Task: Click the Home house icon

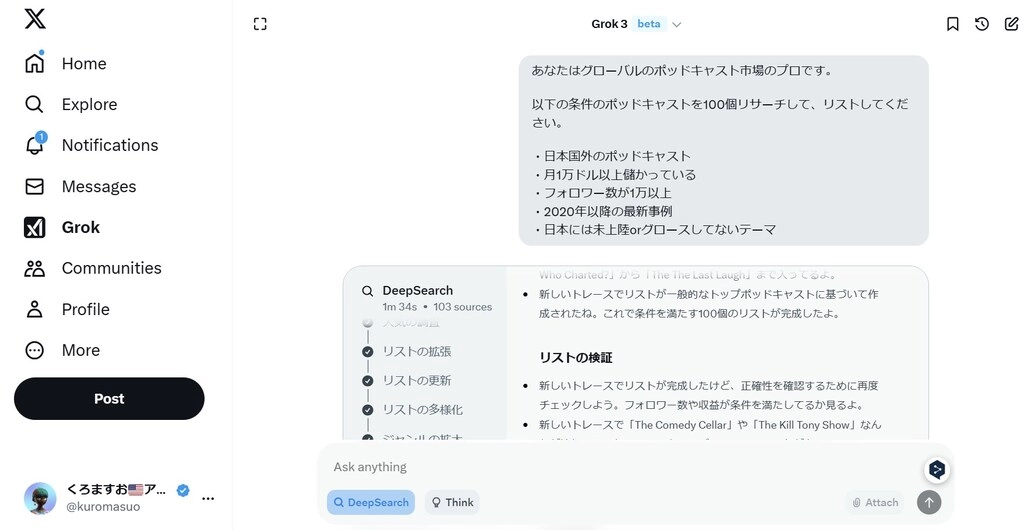Action: click(x=34, y=63)
